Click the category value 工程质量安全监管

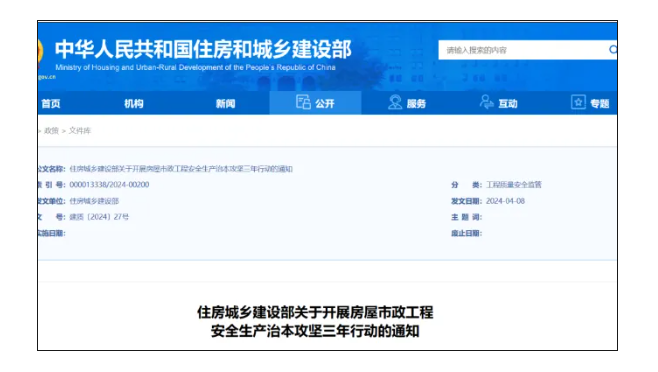(514, 185)
